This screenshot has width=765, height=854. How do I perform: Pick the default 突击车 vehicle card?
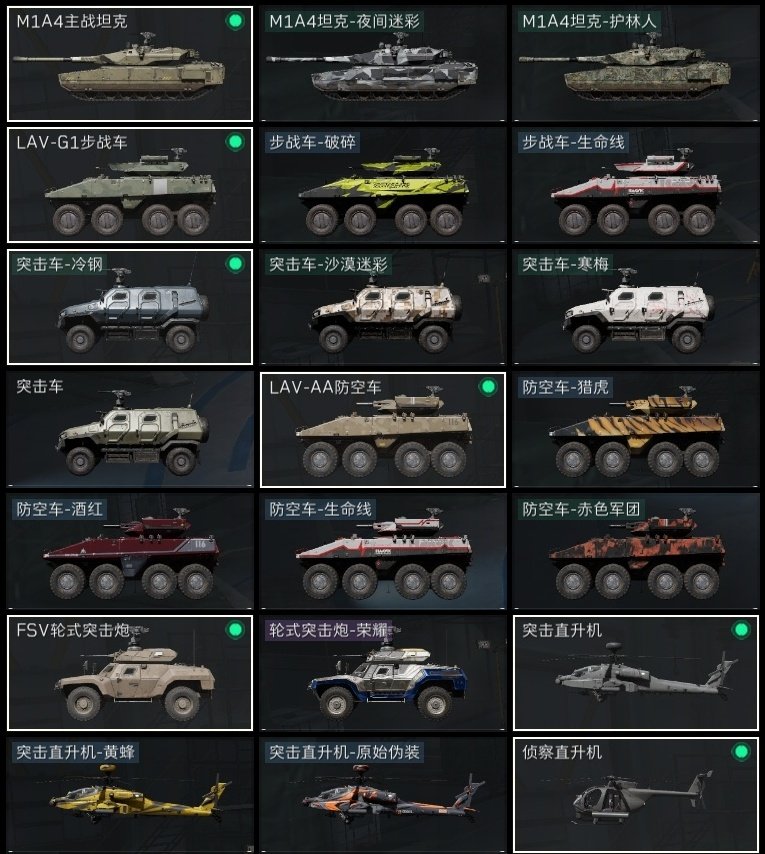point(130,430)
